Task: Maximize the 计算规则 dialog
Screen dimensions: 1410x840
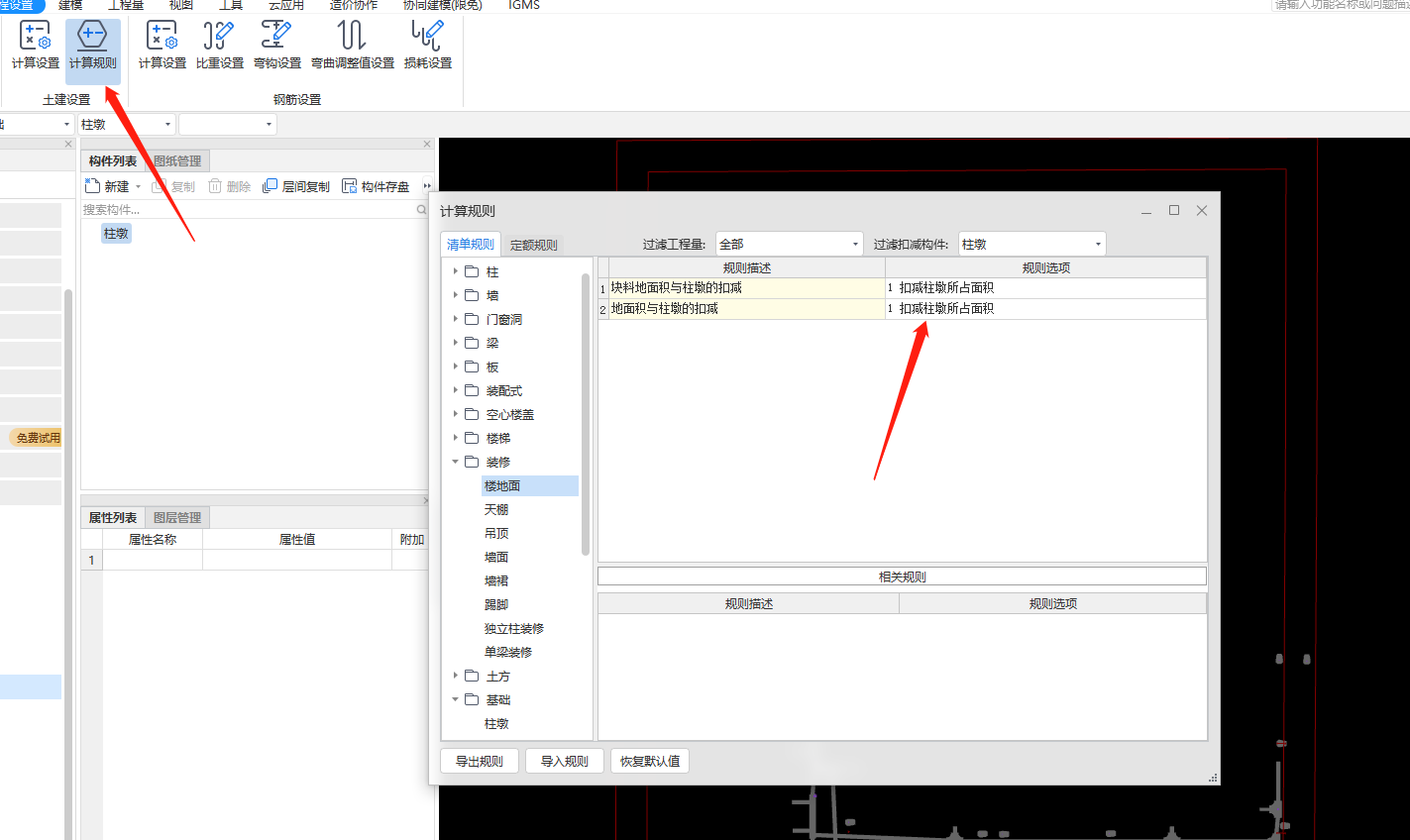Action: pos(1174,210)
